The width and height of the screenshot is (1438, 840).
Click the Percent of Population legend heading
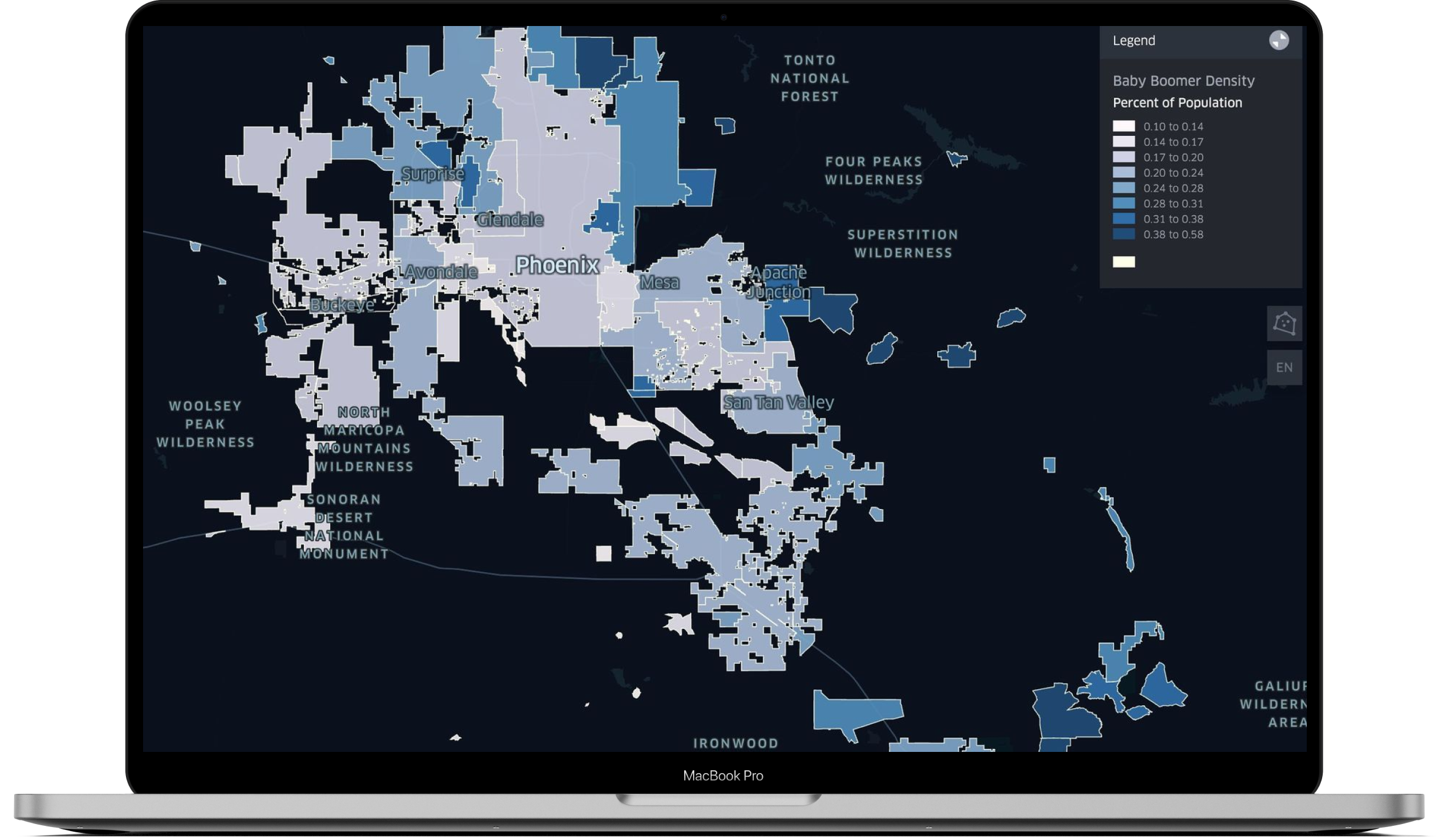1177,103
